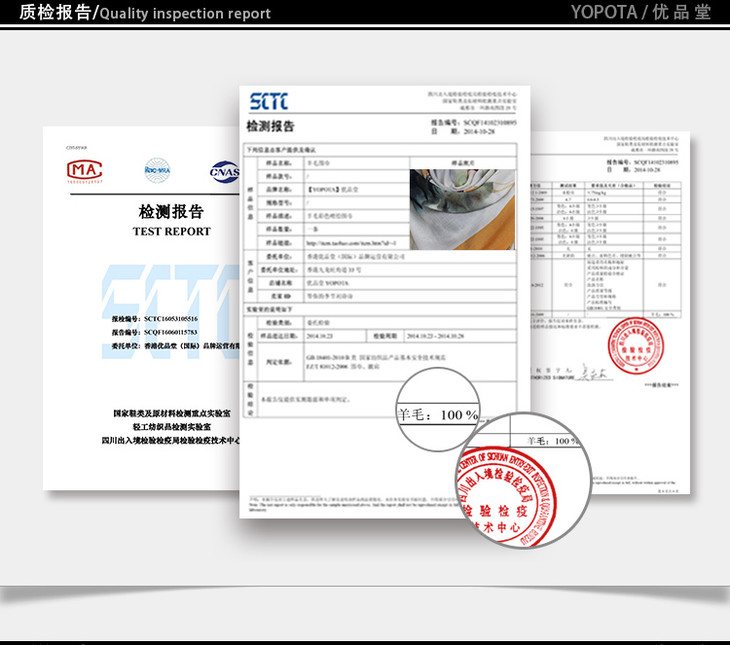Screen dimensions: 730x645
Task: Click the SCTC logo on middle report
Action: point(268,102)
